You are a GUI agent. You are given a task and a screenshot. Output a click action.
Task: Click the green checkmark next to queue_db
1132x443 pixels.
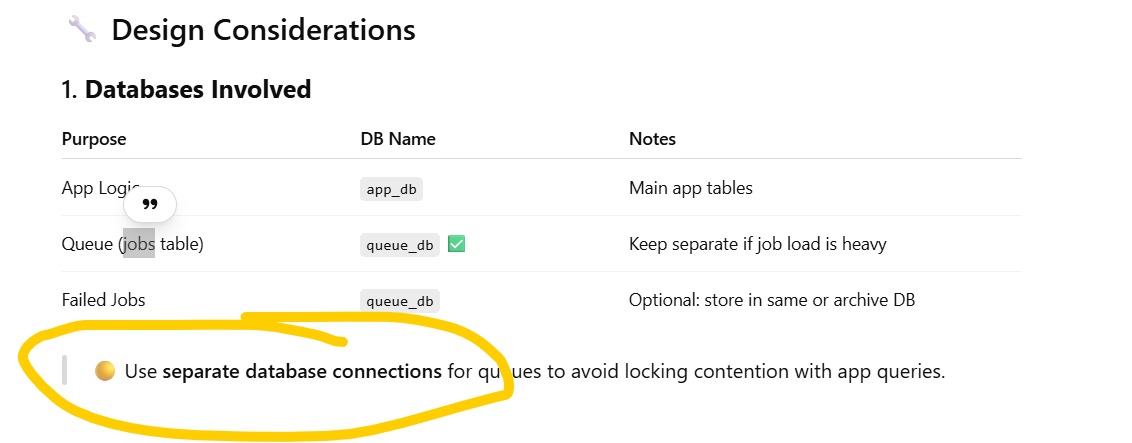456,244
